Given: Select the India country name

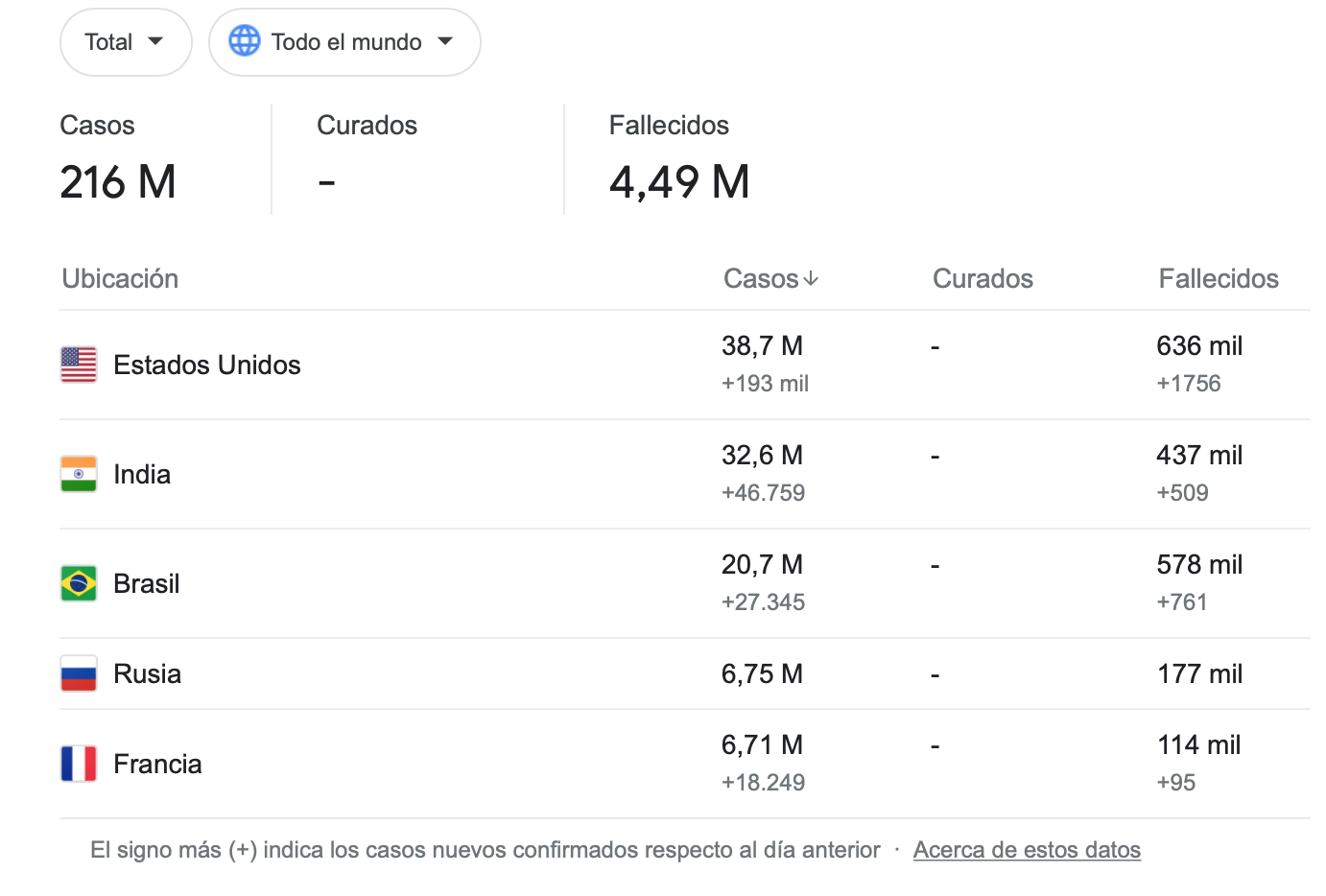Looking at the screenshot, I should pyautogui.click(x=142, y=474).
